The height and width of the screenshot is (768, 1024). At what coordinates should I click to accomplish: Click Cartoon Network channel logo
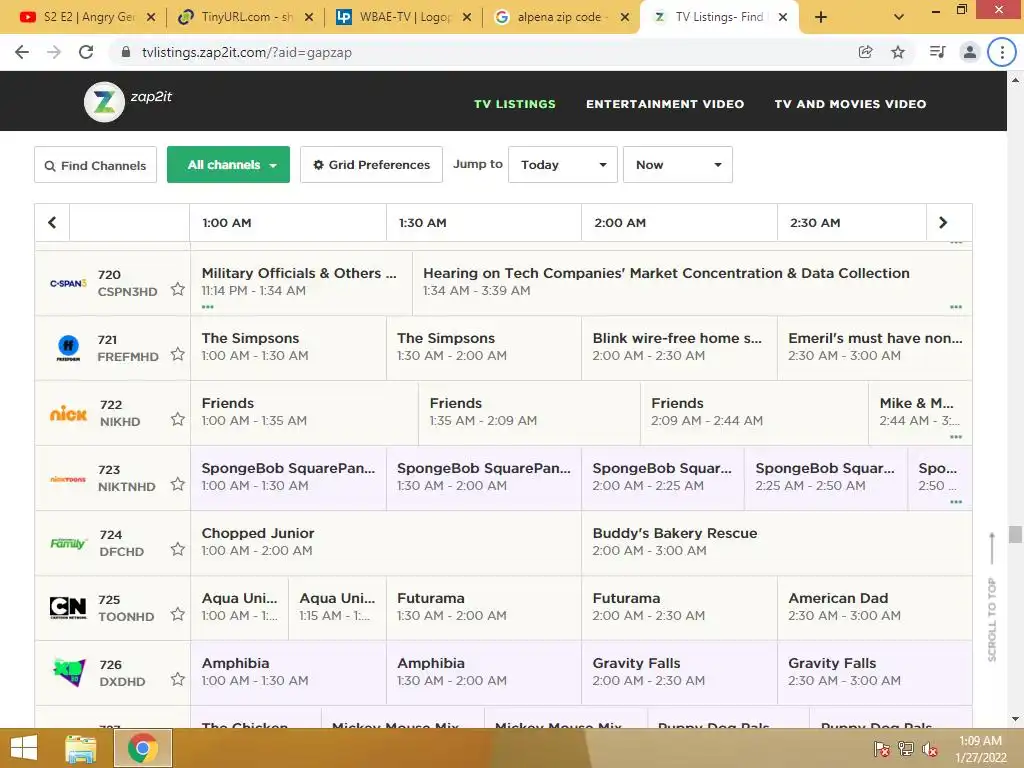pyautogui.click(x=68, y=608)
